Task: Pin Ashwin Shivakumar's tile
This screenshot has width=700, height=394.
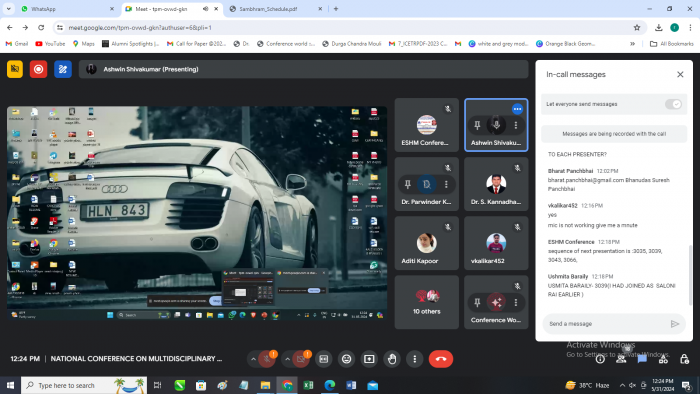Action: 477,125
